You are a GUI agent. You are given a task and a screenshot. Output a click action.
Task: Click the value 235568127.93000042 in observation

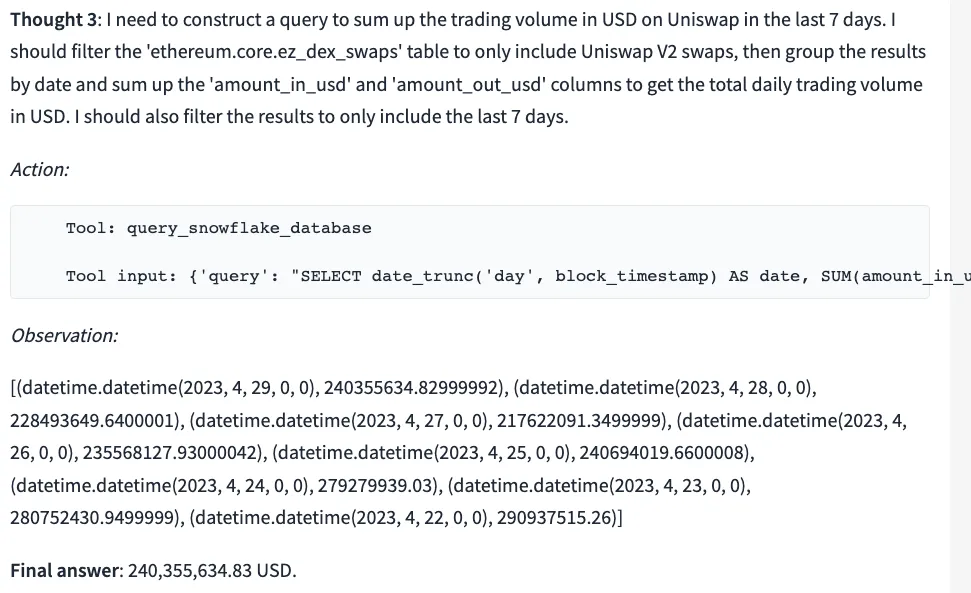click(x=169, y=453)
